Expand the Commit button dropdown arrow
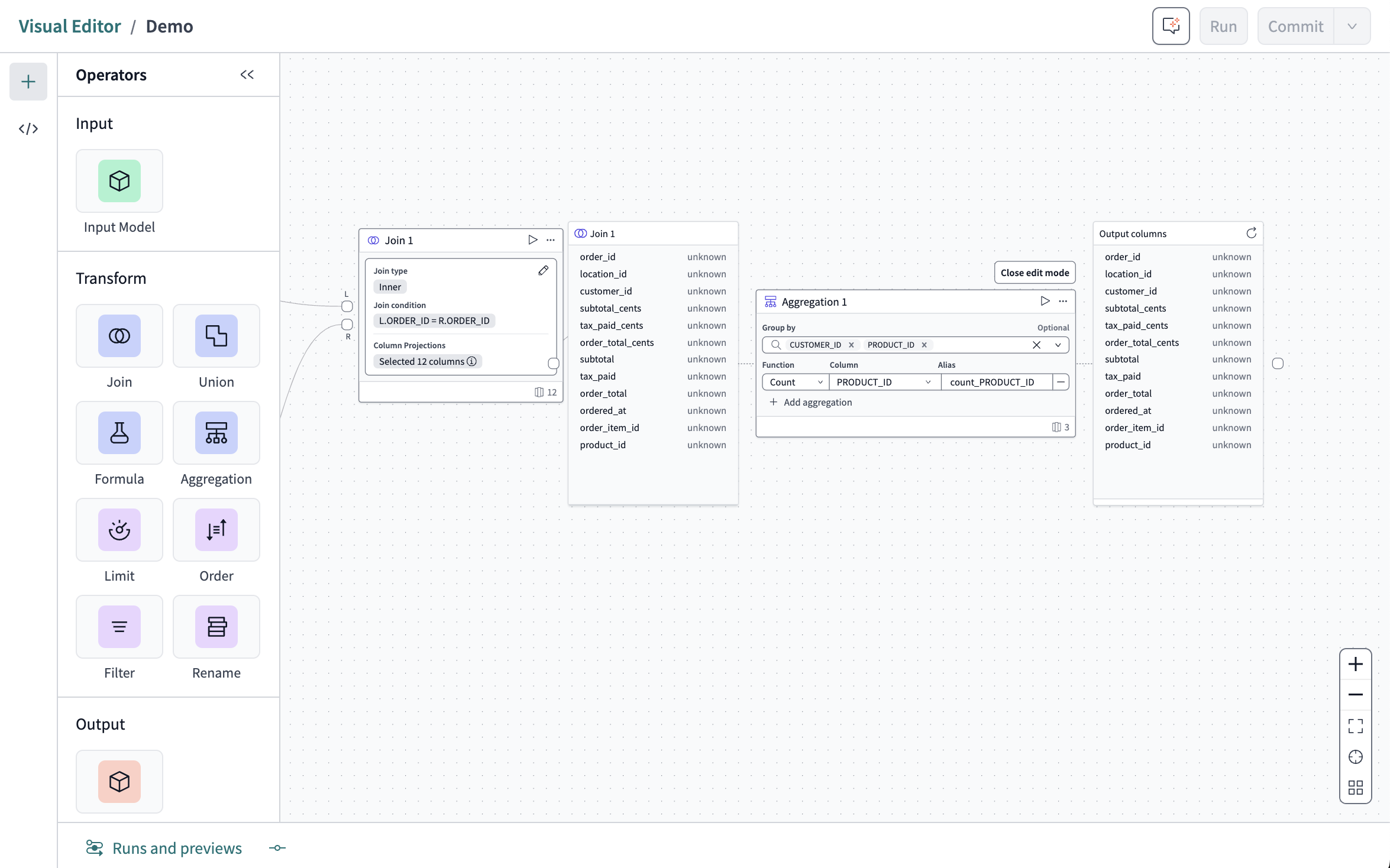The height and width of the screenshot is (868, 1390). click(x=1352, y=26)
